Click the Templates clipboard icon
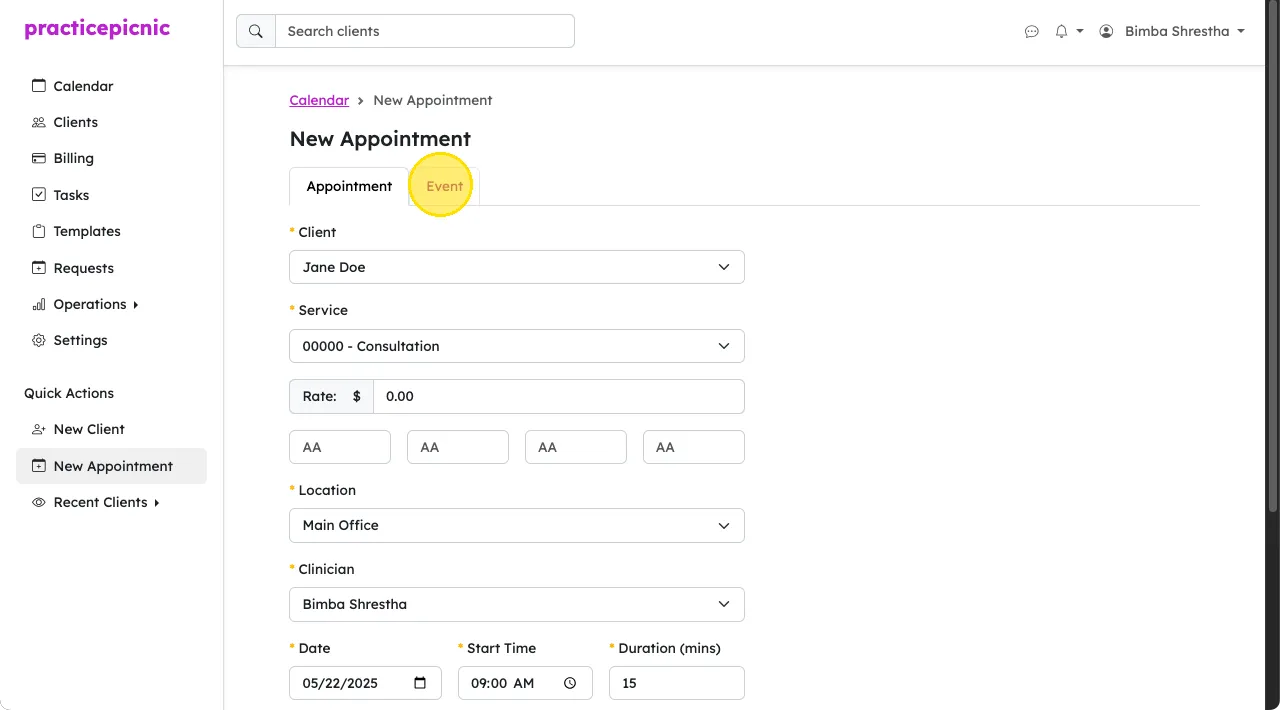The image size is (1280, 710). (x=39, y=231)
